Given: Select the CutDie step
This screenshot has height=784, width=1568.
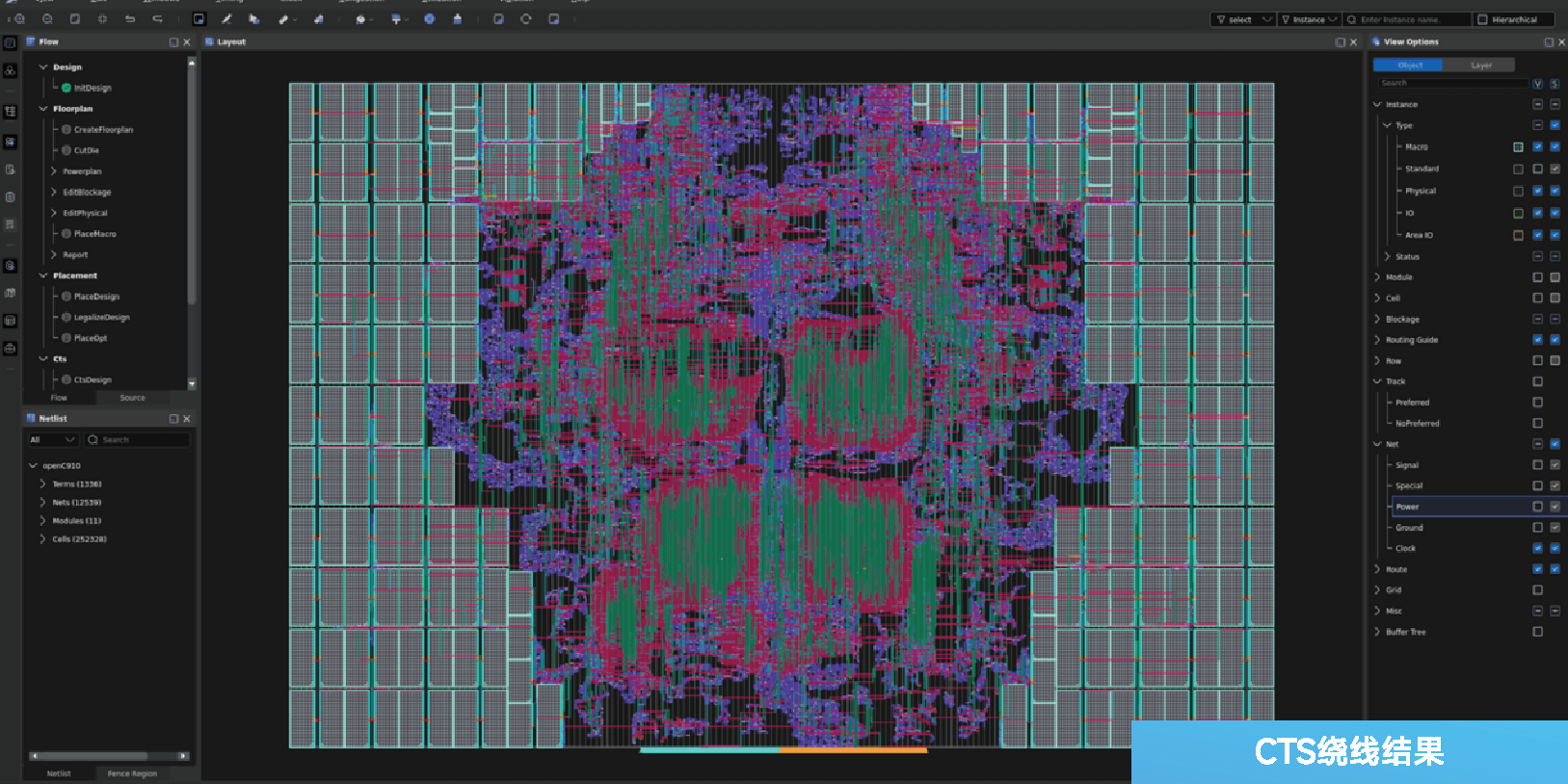Looking at the screenshot, I should (x=86, y=150).
